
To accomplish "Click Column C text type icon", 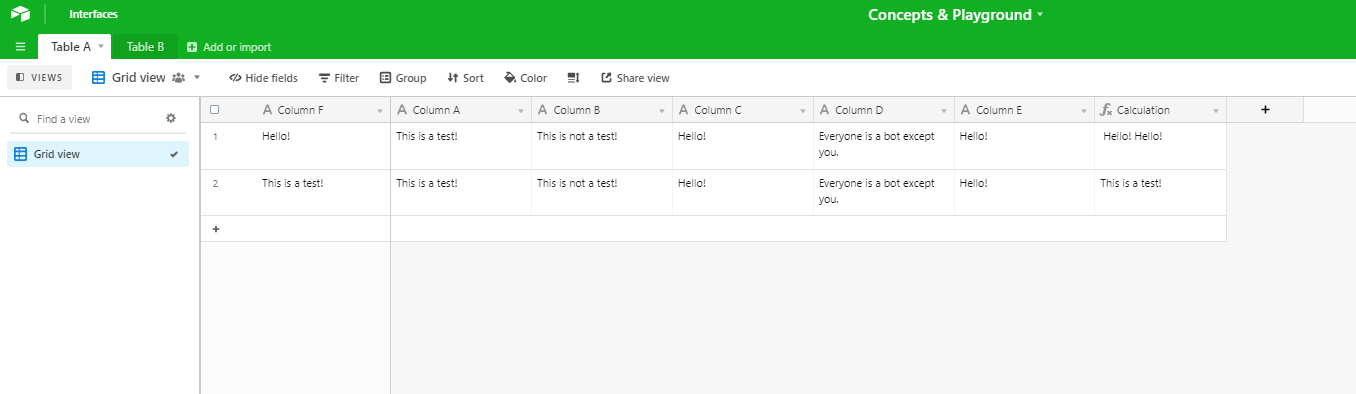I will tap(683, 110).
